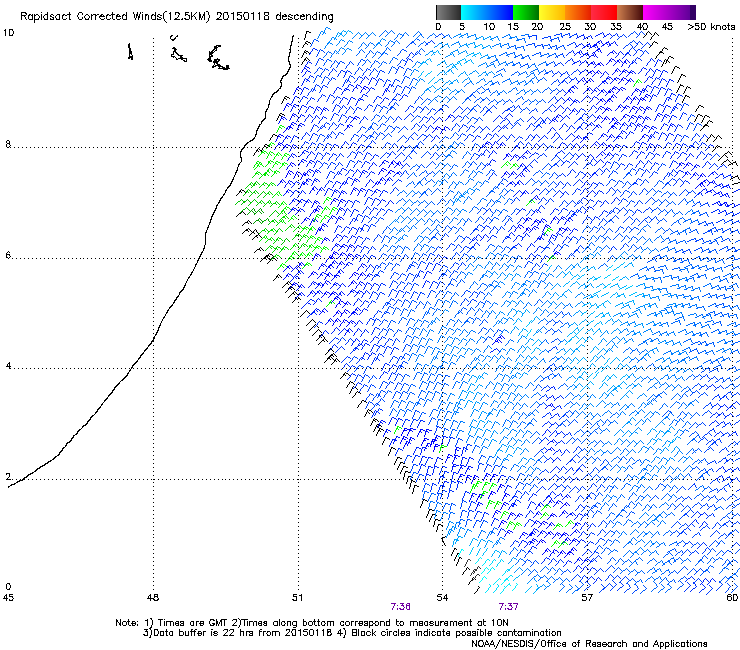Select the yellow 20-25 knots legend swatch
The height and width of the screenshot is (650, 740).
pyautogui.click(x=552, y=12)
